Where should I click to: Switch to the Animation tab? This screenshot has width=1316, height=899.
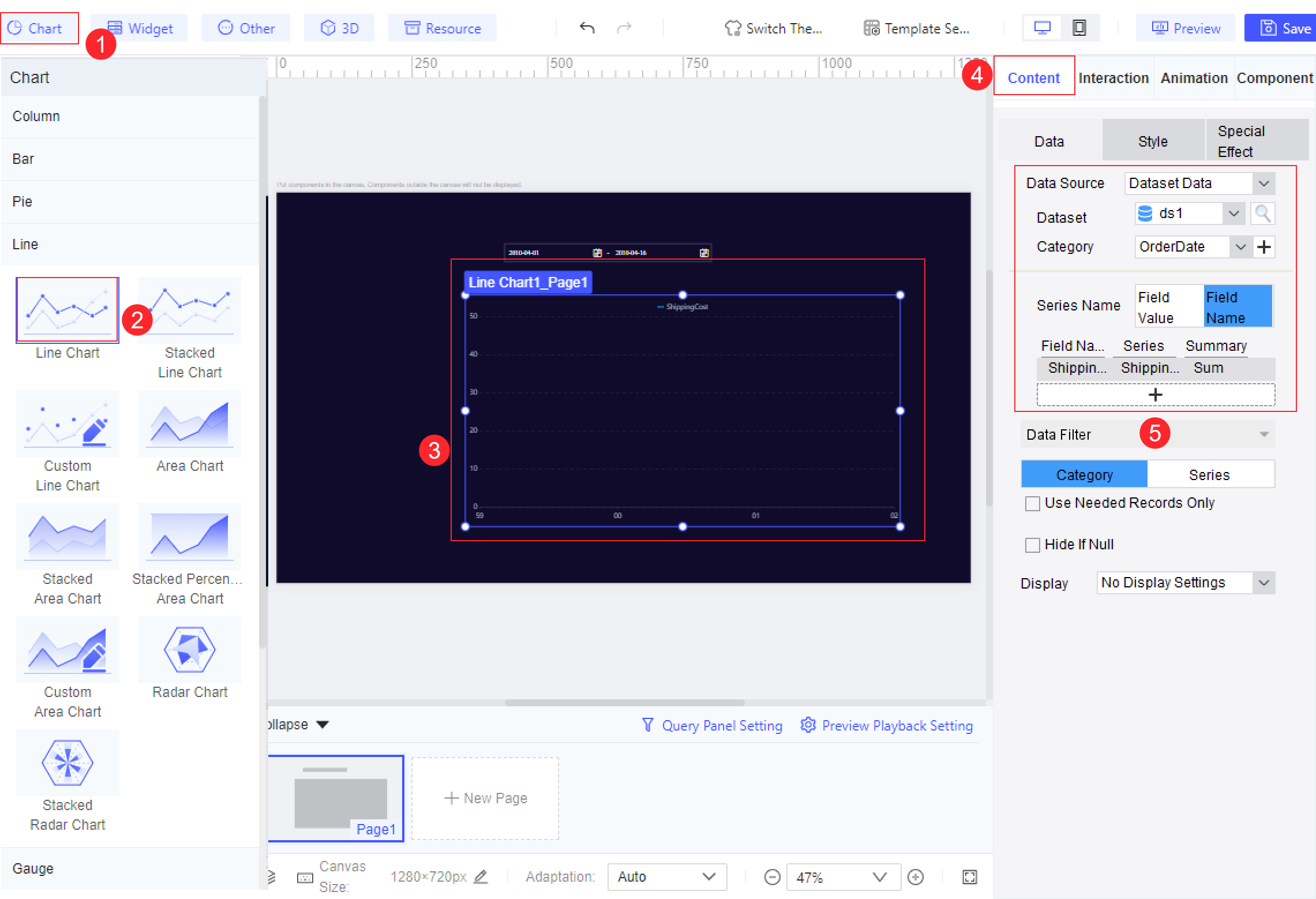1194,78
